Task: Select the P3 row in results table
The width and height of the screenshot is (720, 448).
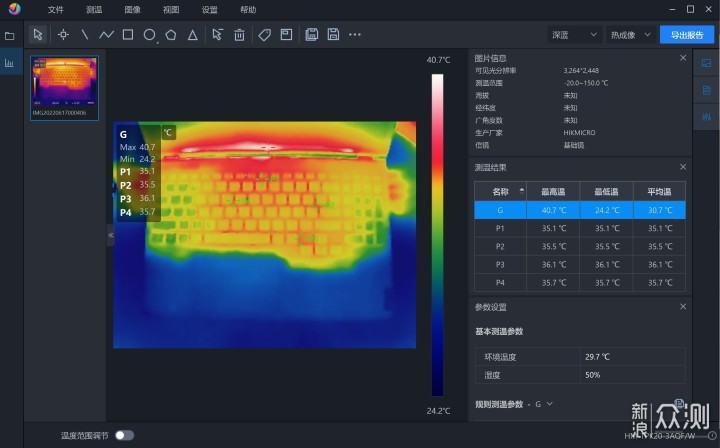Action: (580, 264)
